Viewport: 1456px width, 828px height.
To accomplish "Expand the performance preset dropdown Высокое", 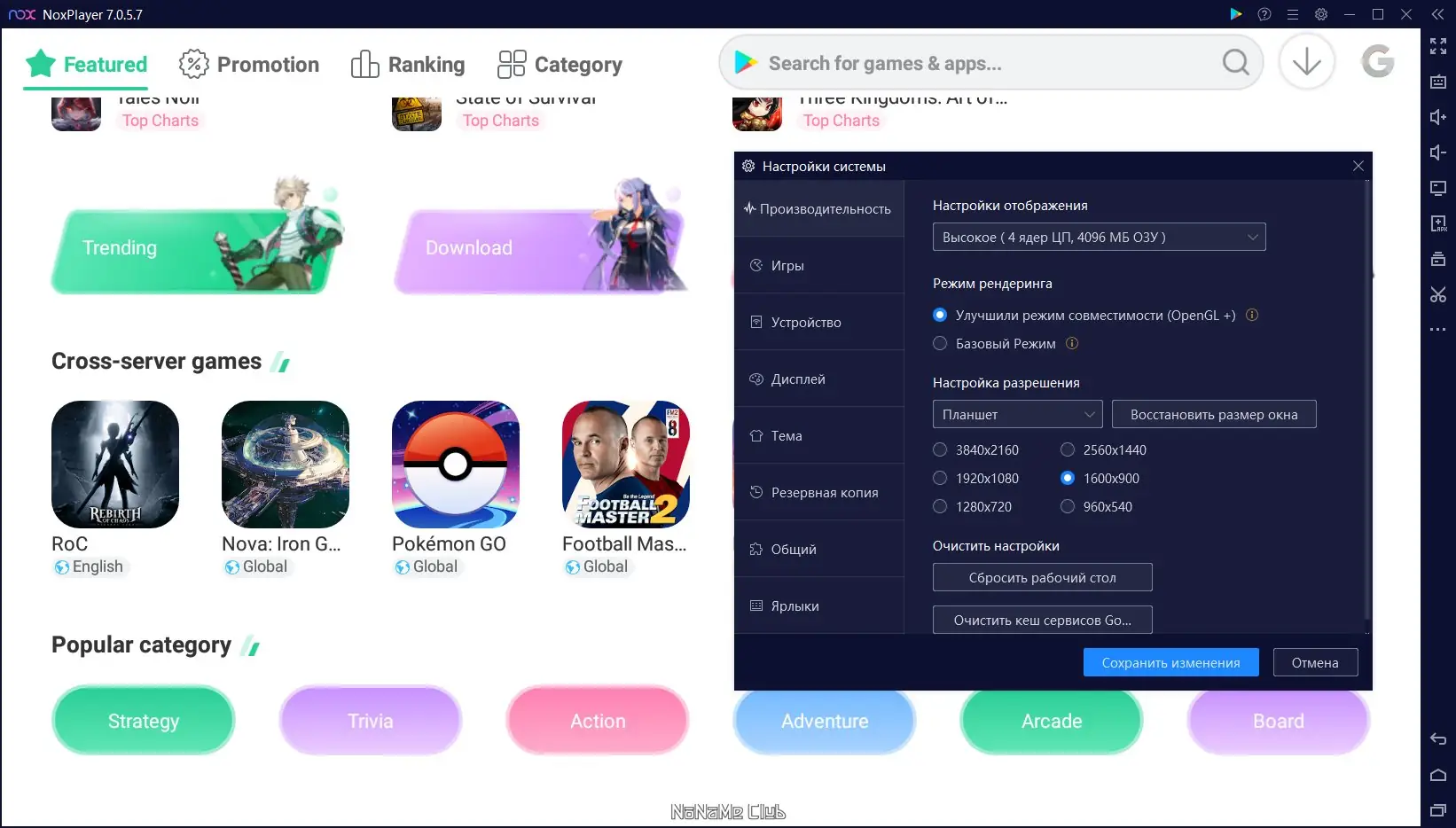I will point(1100,237).
